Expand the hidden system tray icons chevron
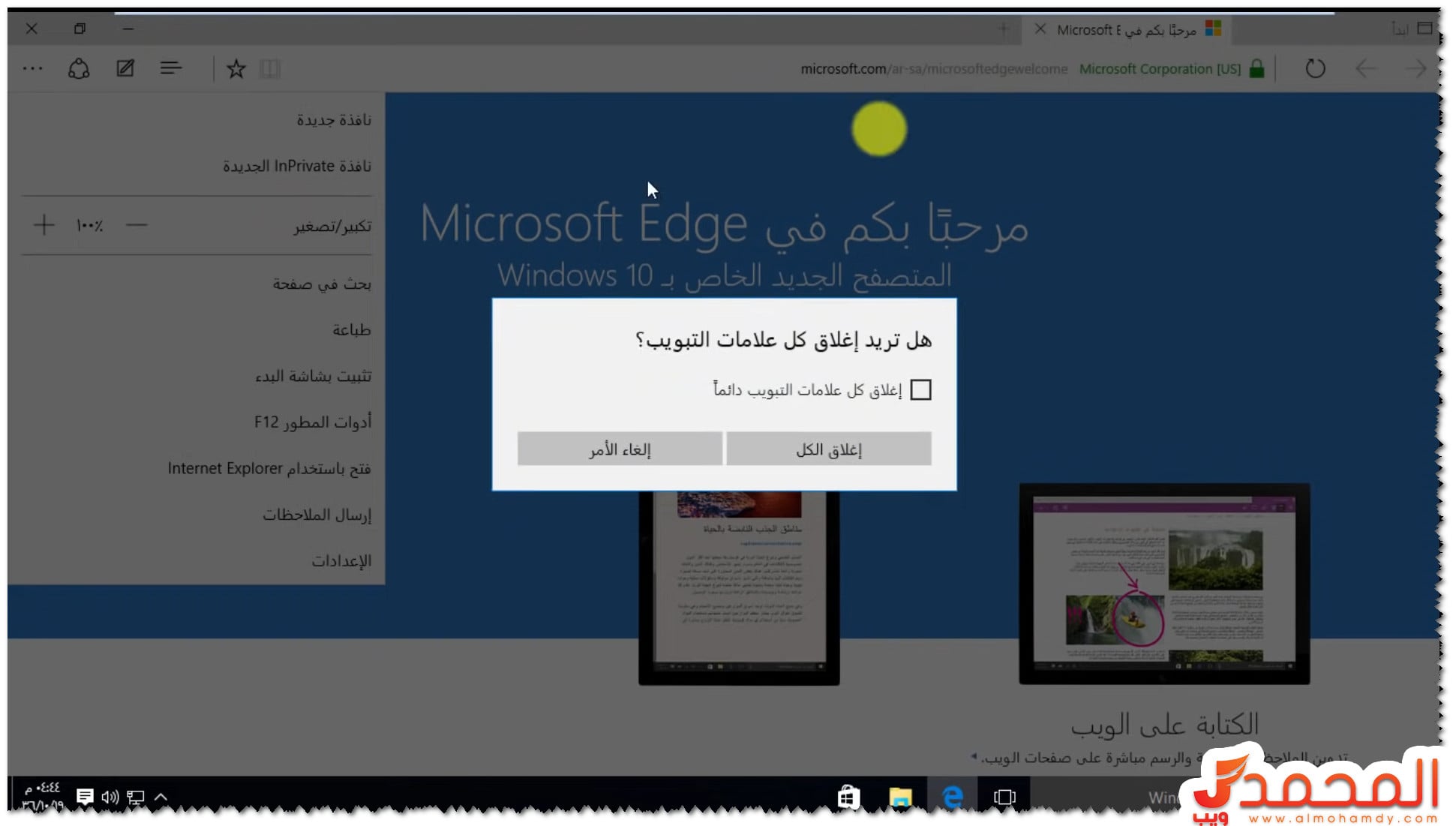1456x826 pixels. click(161, 797)
